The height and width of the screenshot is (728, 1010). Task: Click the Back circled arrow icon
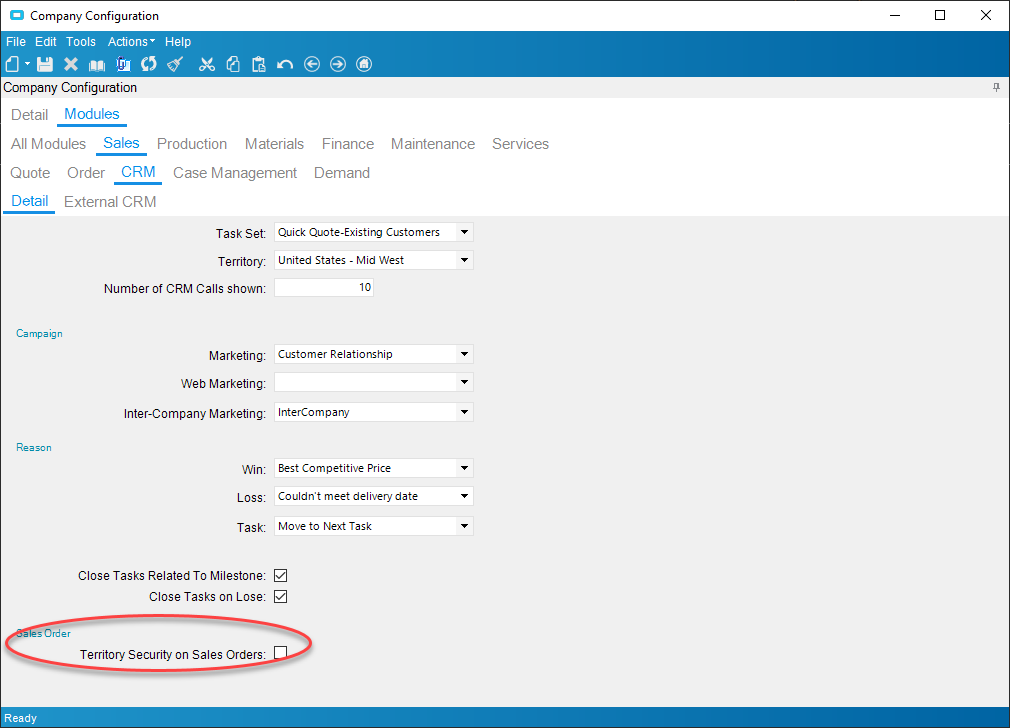coord(312,64)
